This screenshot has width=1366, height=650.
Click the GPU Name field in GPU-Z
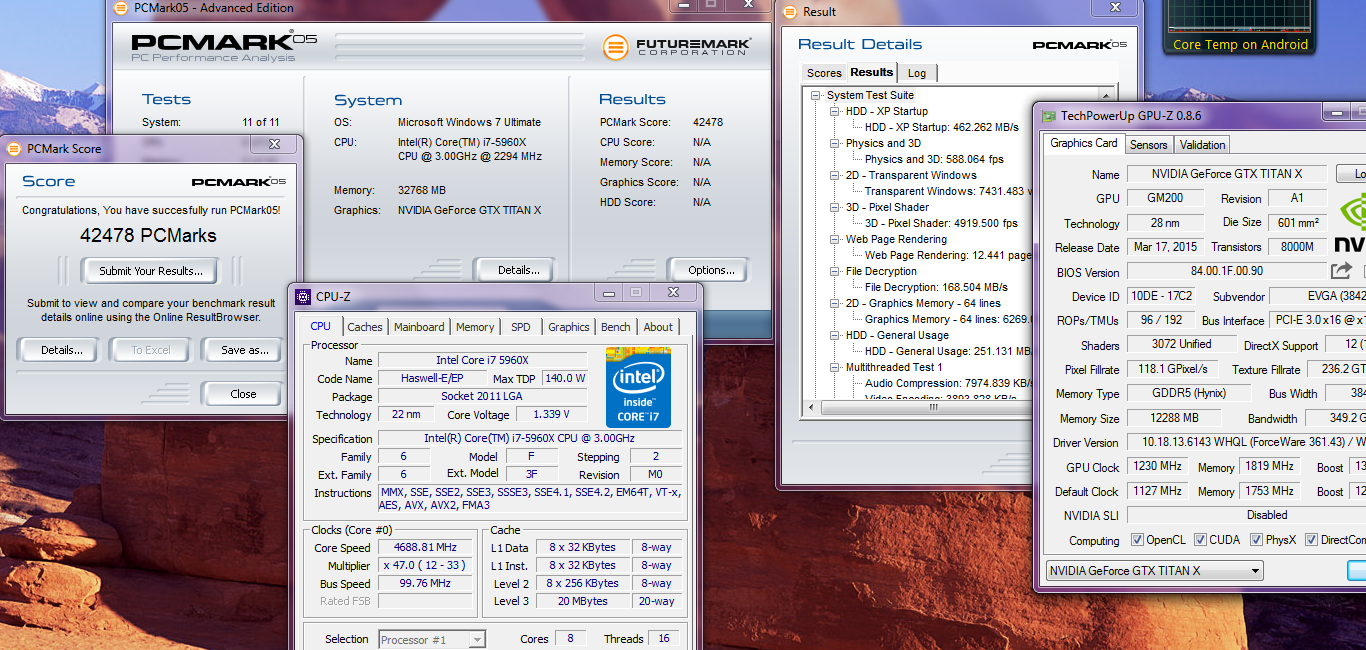[x=1227, y=174]
